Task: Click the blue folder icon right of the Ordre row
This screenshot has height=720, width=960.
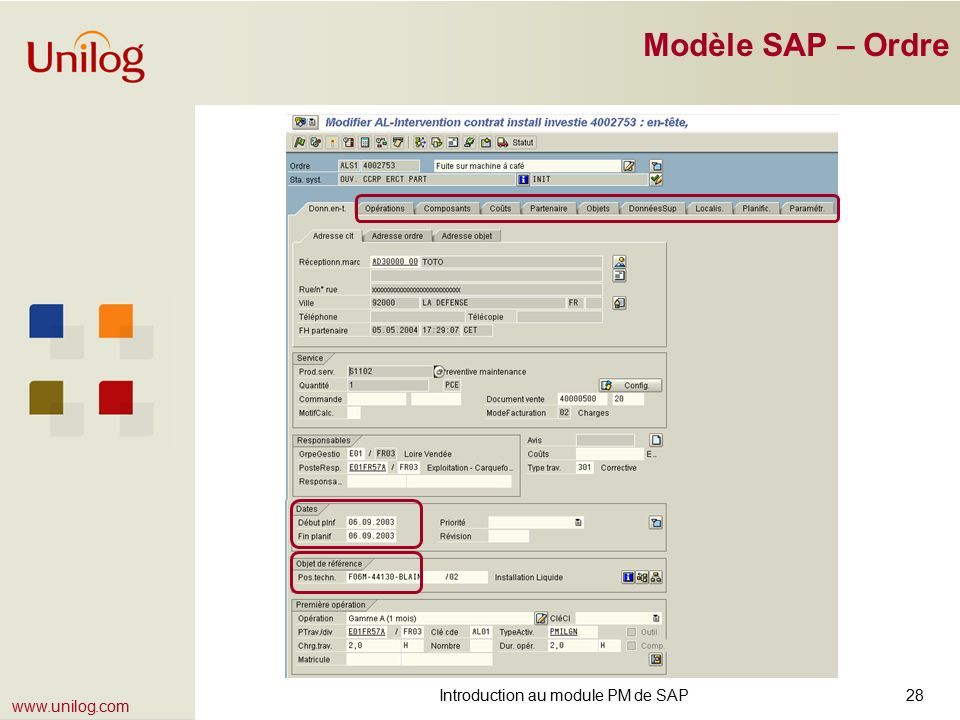Action: (x=656, y=166)
